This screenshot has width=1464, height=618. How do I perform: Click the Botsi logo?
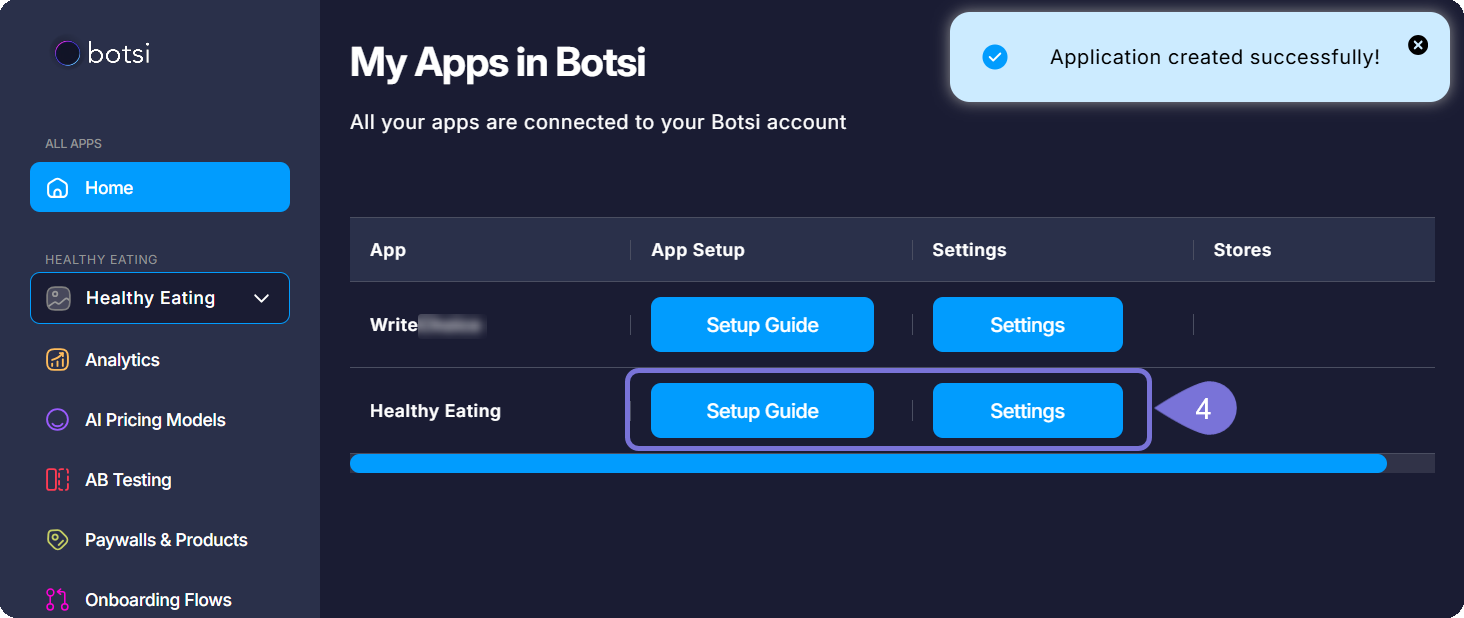point(99,55)
